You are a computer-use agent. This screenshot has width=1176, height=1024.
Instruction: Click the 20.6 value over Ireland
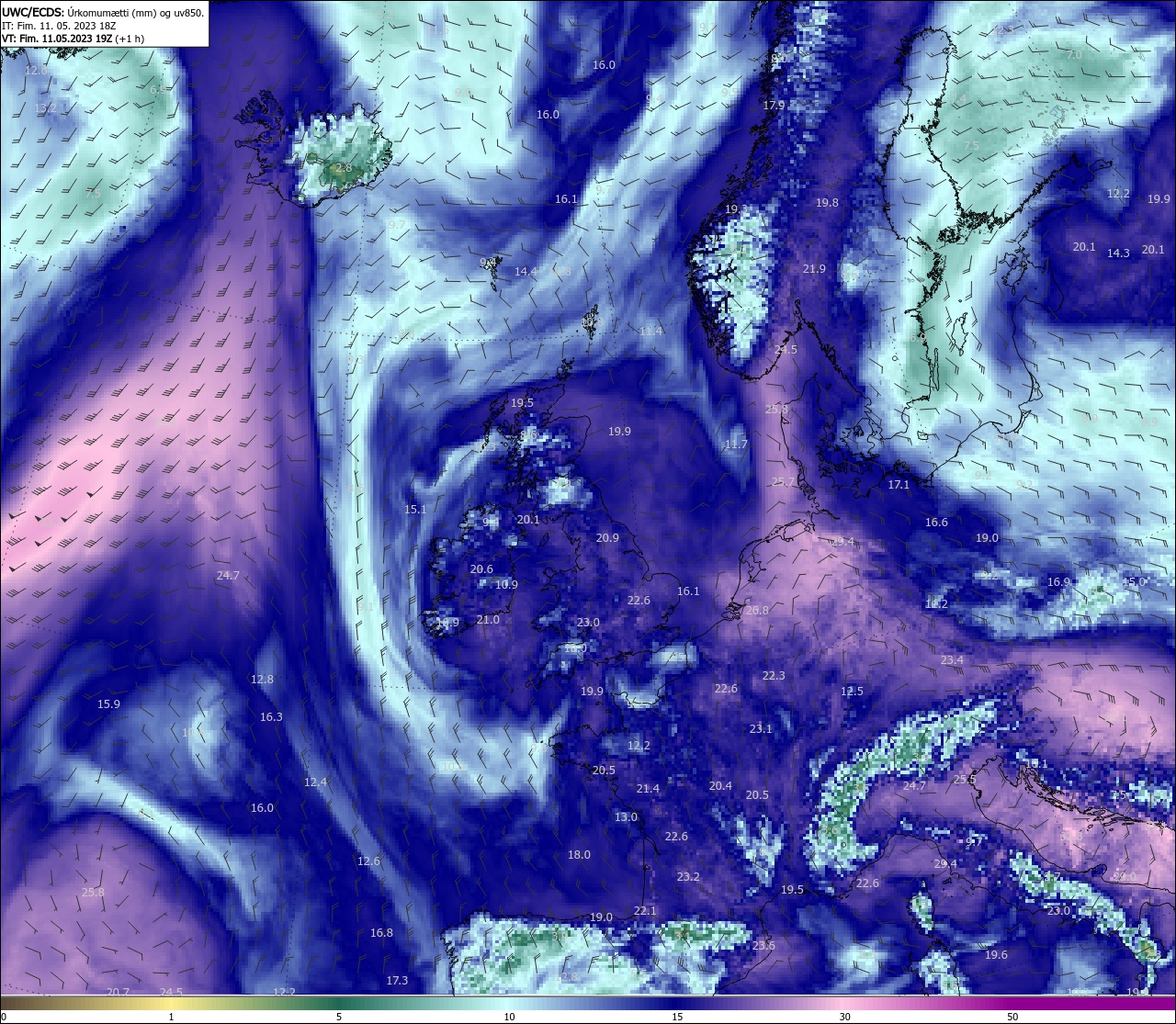[x=481, y=569]
